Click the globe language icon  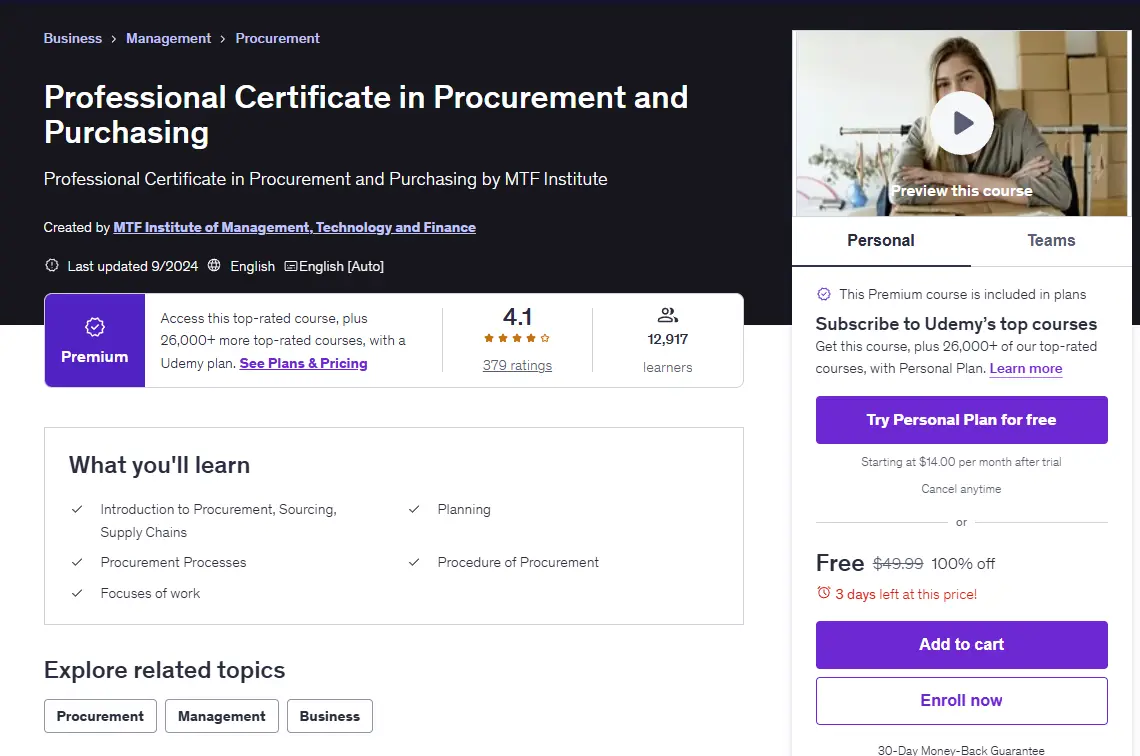[214, 265]
